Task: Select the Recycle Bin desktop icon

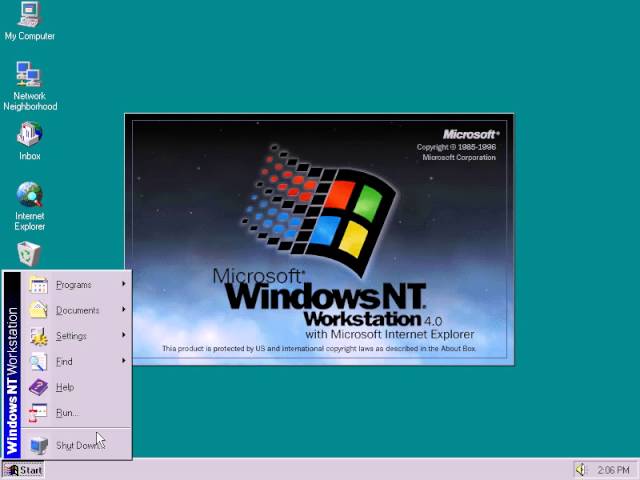Action: (29, 253)
